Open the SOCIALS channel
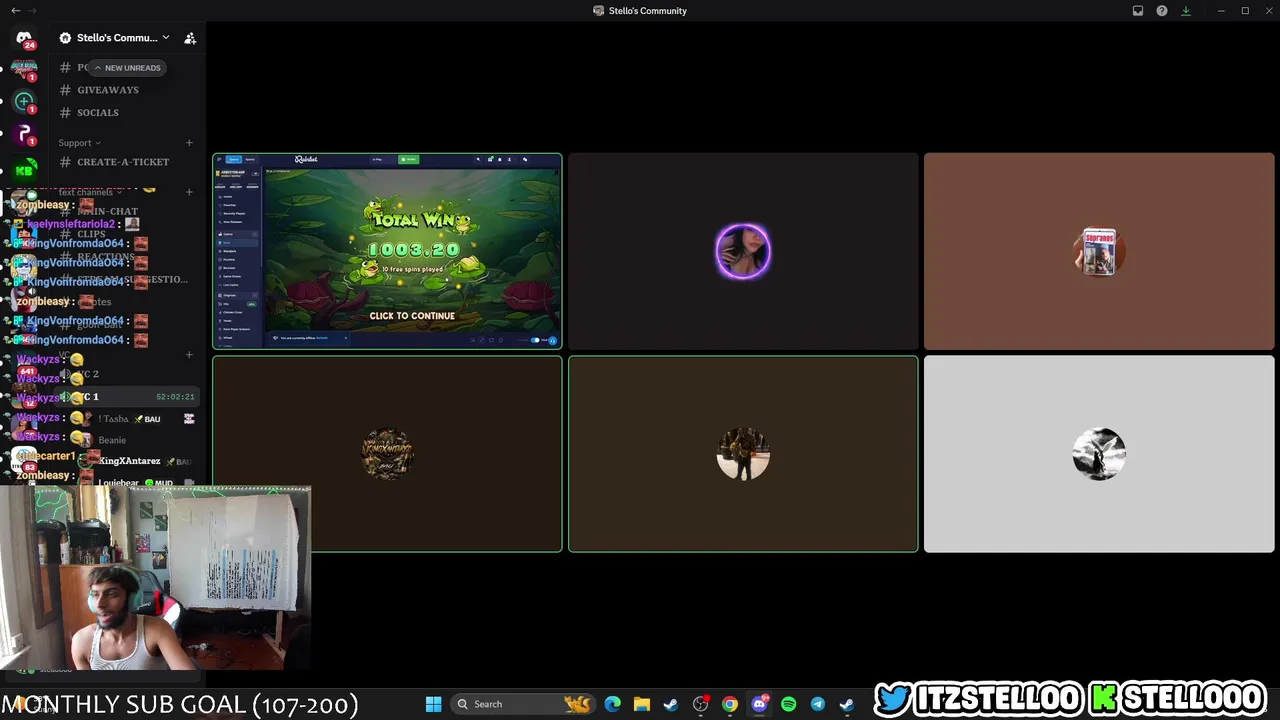 98,113
